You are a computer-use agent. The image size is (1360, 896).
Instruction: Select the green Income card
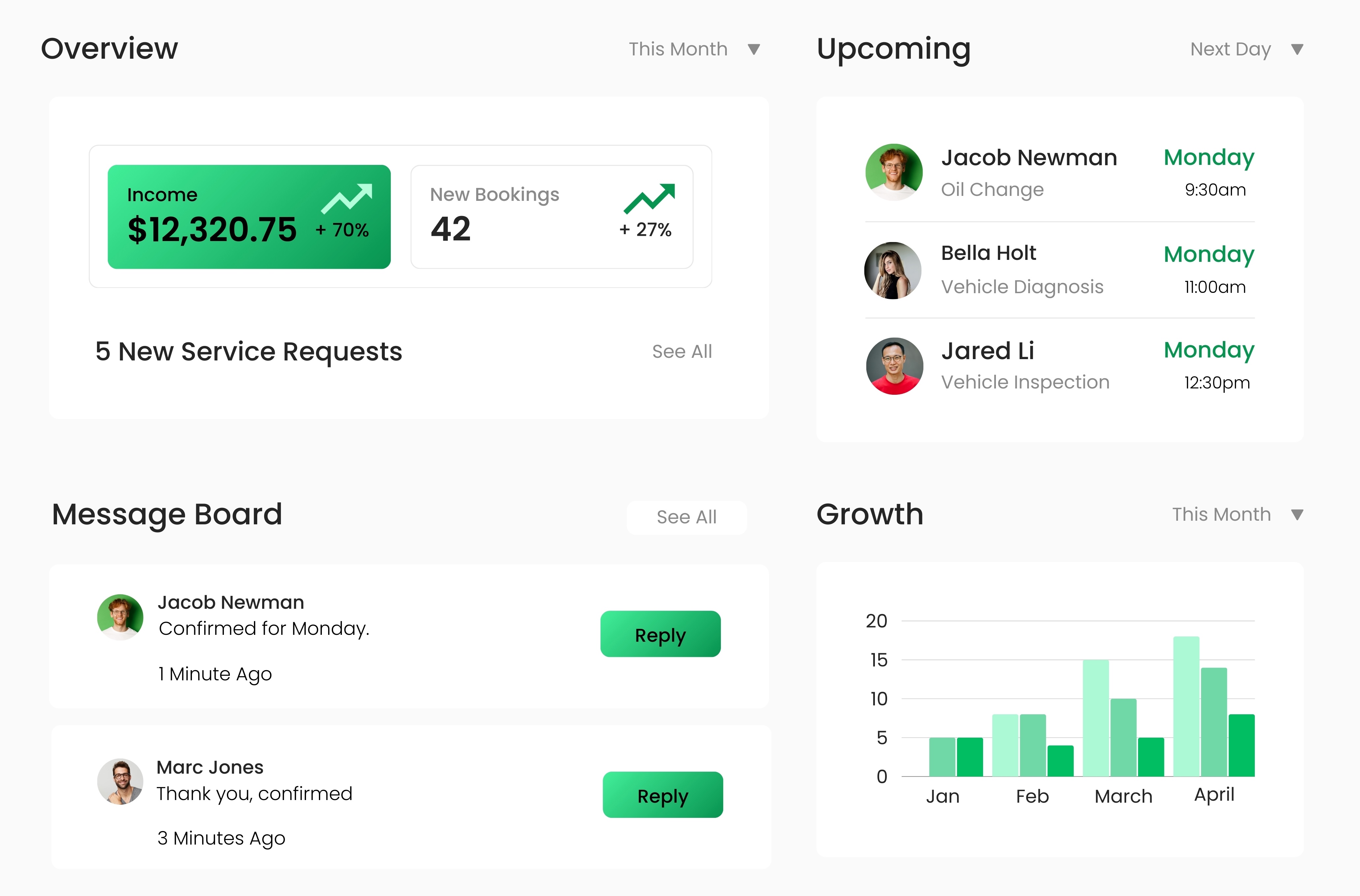click(x=249, y=217)
